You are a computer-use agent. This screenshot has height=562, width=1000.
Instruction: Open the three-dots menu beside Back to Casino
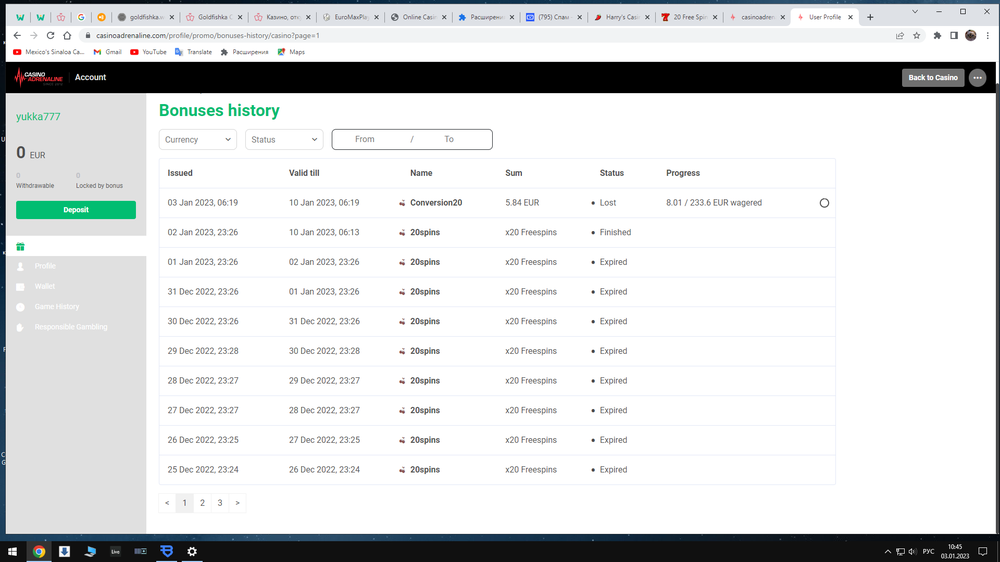click(977, 77)
